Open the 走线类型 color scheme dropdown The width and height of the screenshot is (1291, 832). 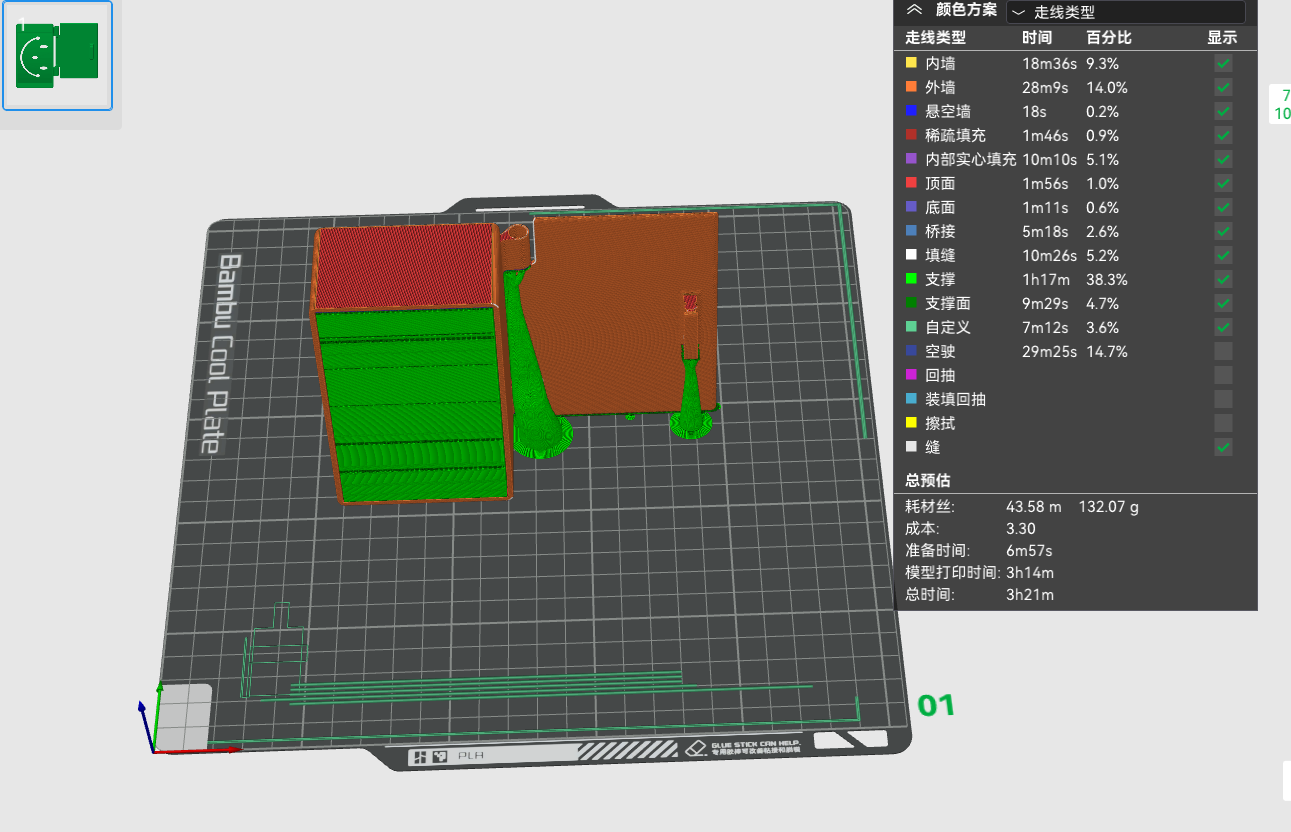point(1125,12)
